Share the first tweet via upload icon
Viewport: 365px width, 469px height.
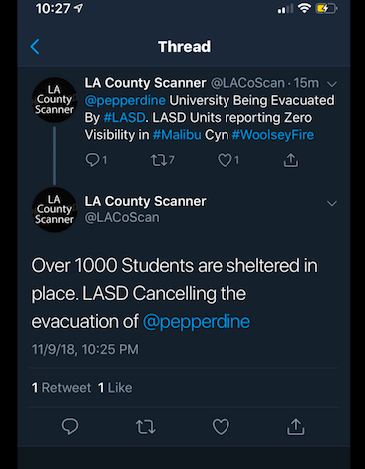291,160
